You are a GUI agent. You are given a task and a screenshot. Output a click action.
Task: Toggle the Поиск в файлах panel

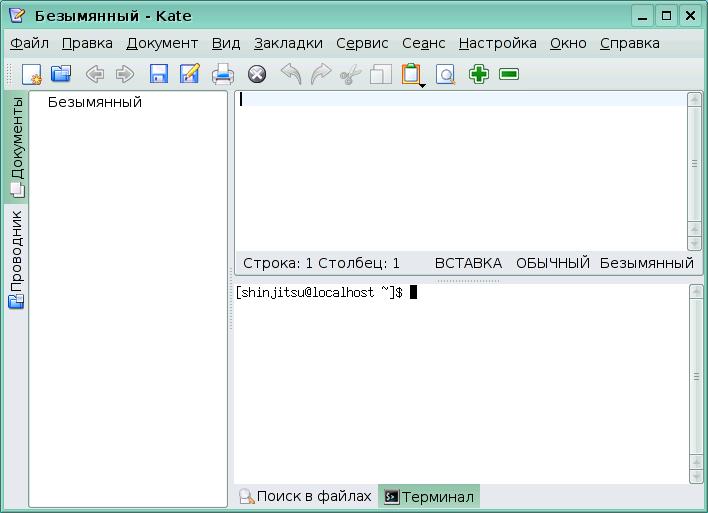(x=305, y=496)
